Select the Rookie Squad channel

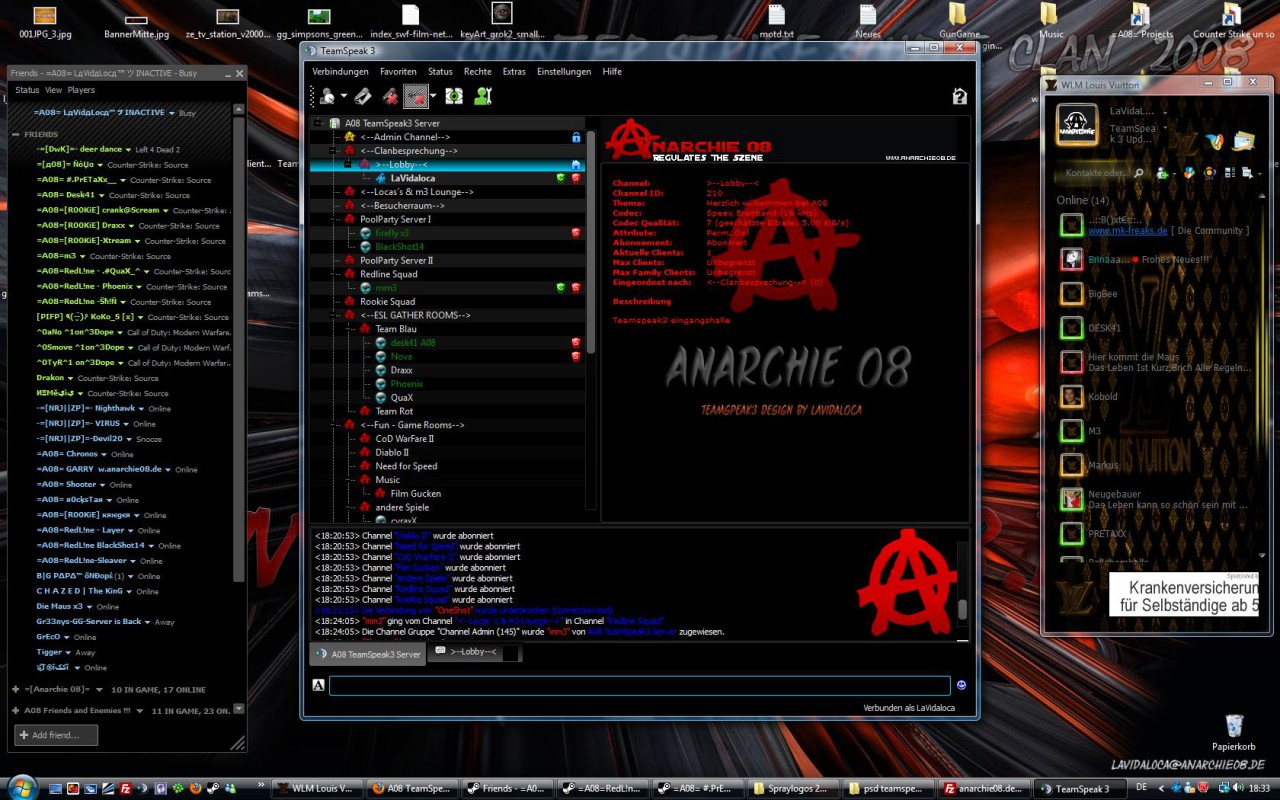388,302
